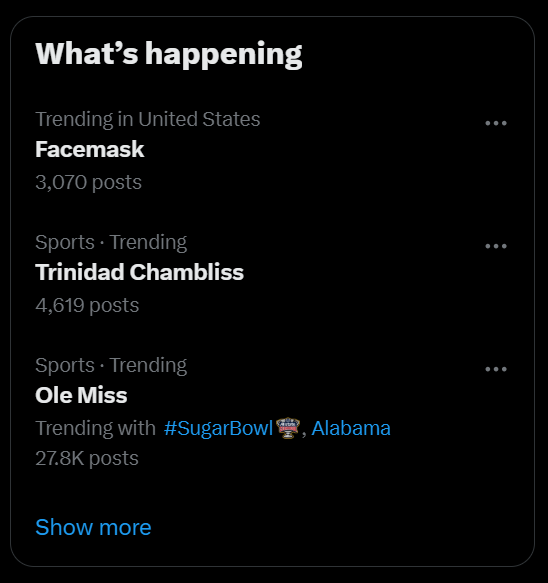This screenshot has height=583, width=548.
Task: Click Sports · Trending label above Ole Miss
Action: pos(111,365)
